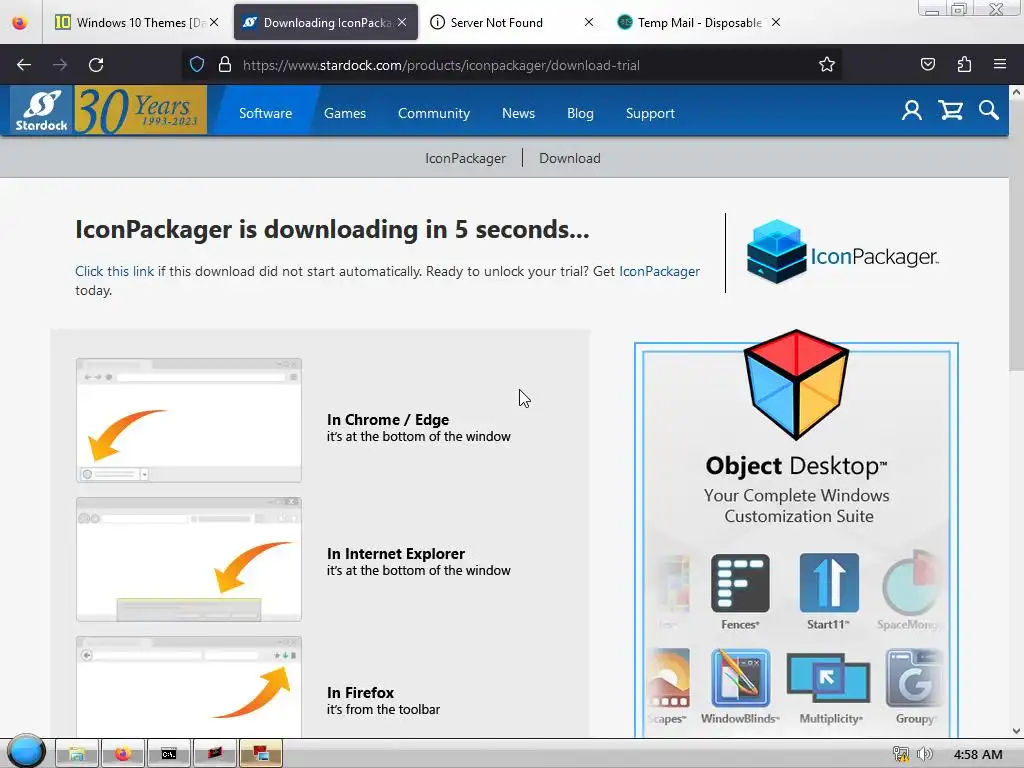The image size is (1024, 768).
Task: Click the site search magnifier icon
Action: [x=988, y=110]
